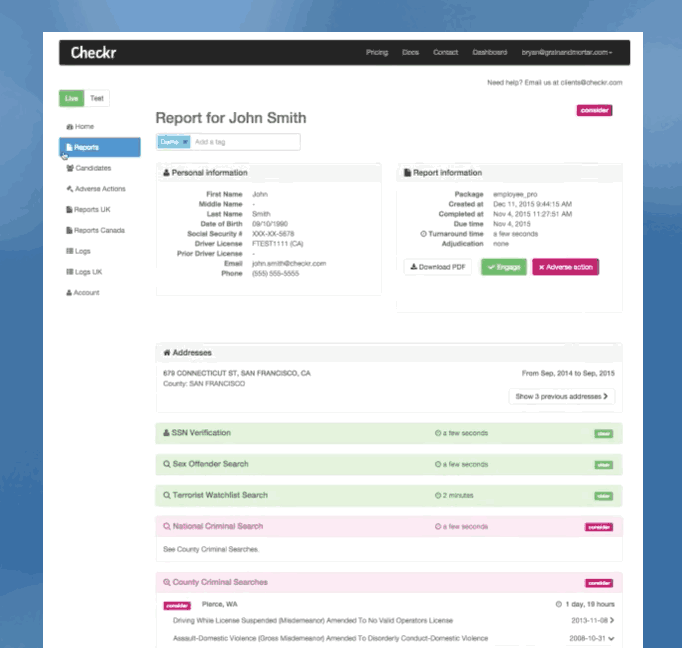Switch to Test mode
The height and width of the screenshot is (648, 682).
coord(96,98)
